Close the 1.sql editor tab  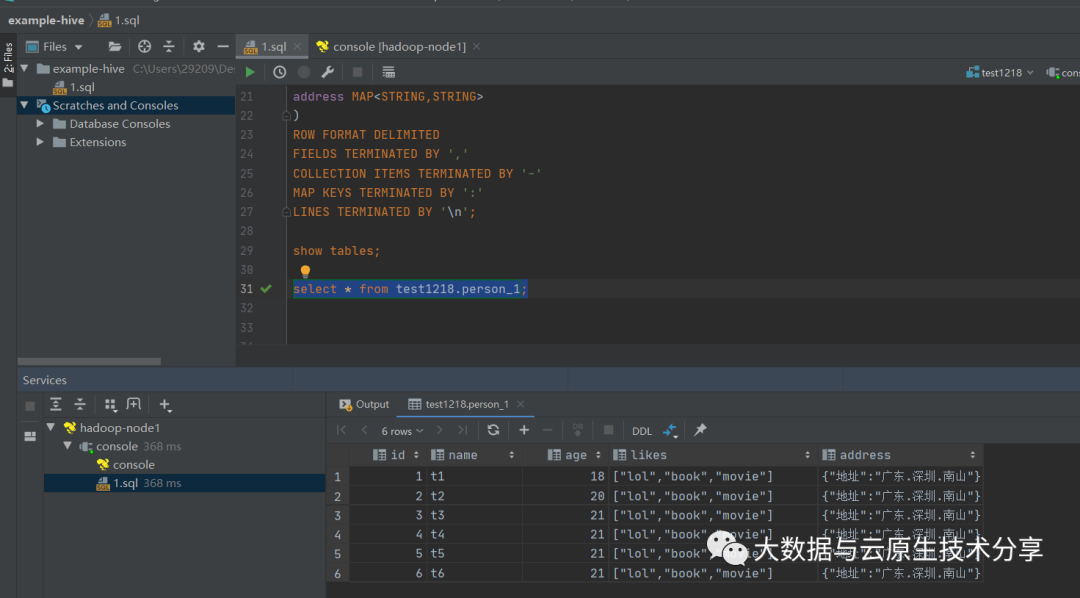pos(298,46)
